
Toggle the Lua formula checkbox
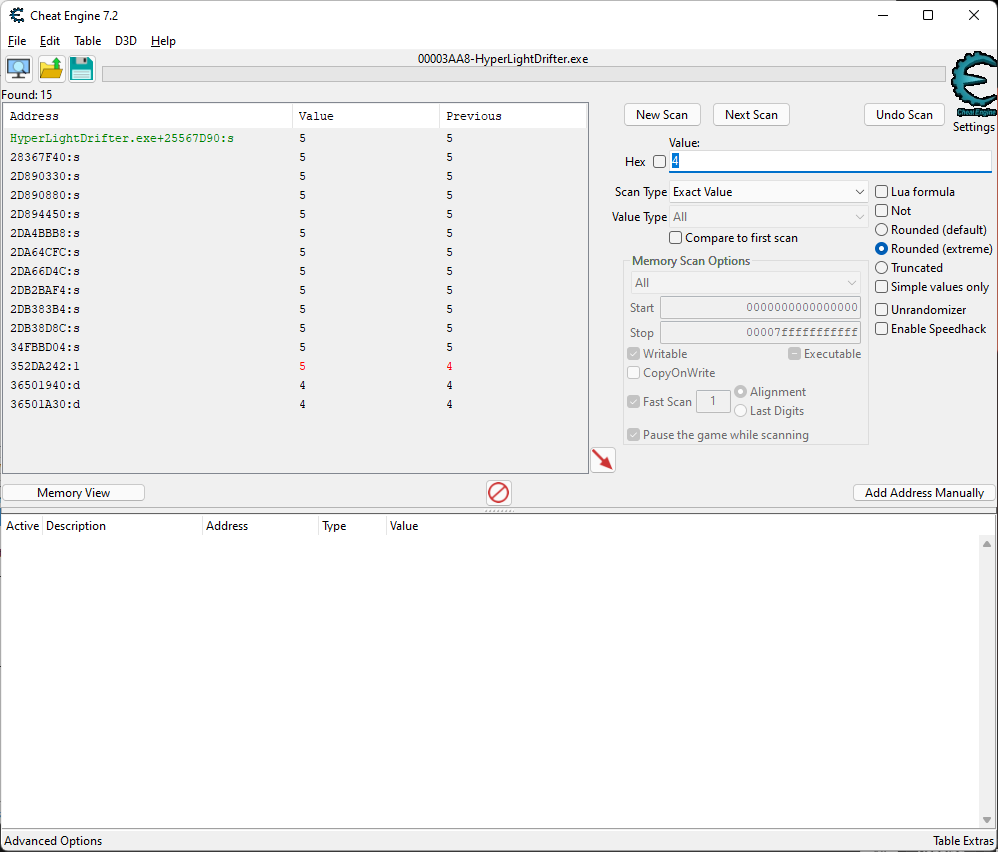point(881,192)
